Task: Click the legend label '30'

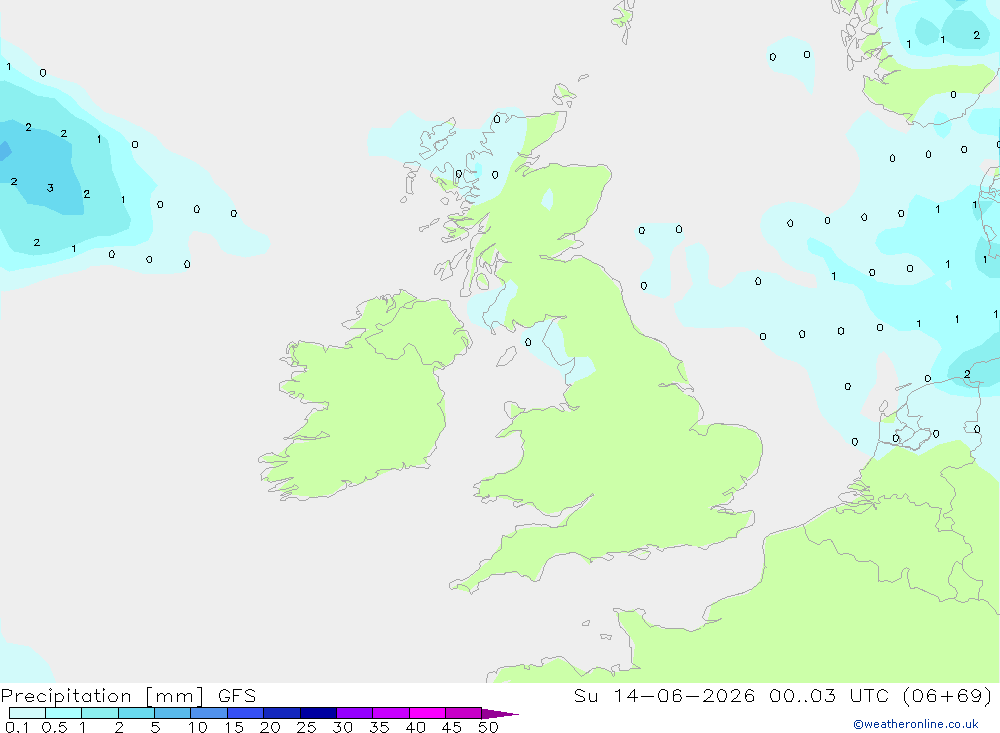Action: tap(342, 727)
